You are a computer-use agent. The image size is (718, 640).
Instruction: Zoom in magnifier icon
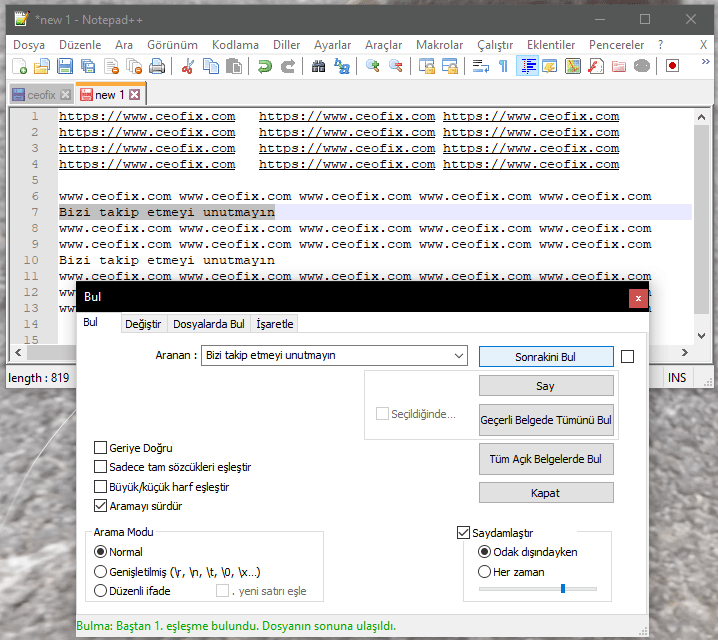pyautogui.click(x=373, y=66)
